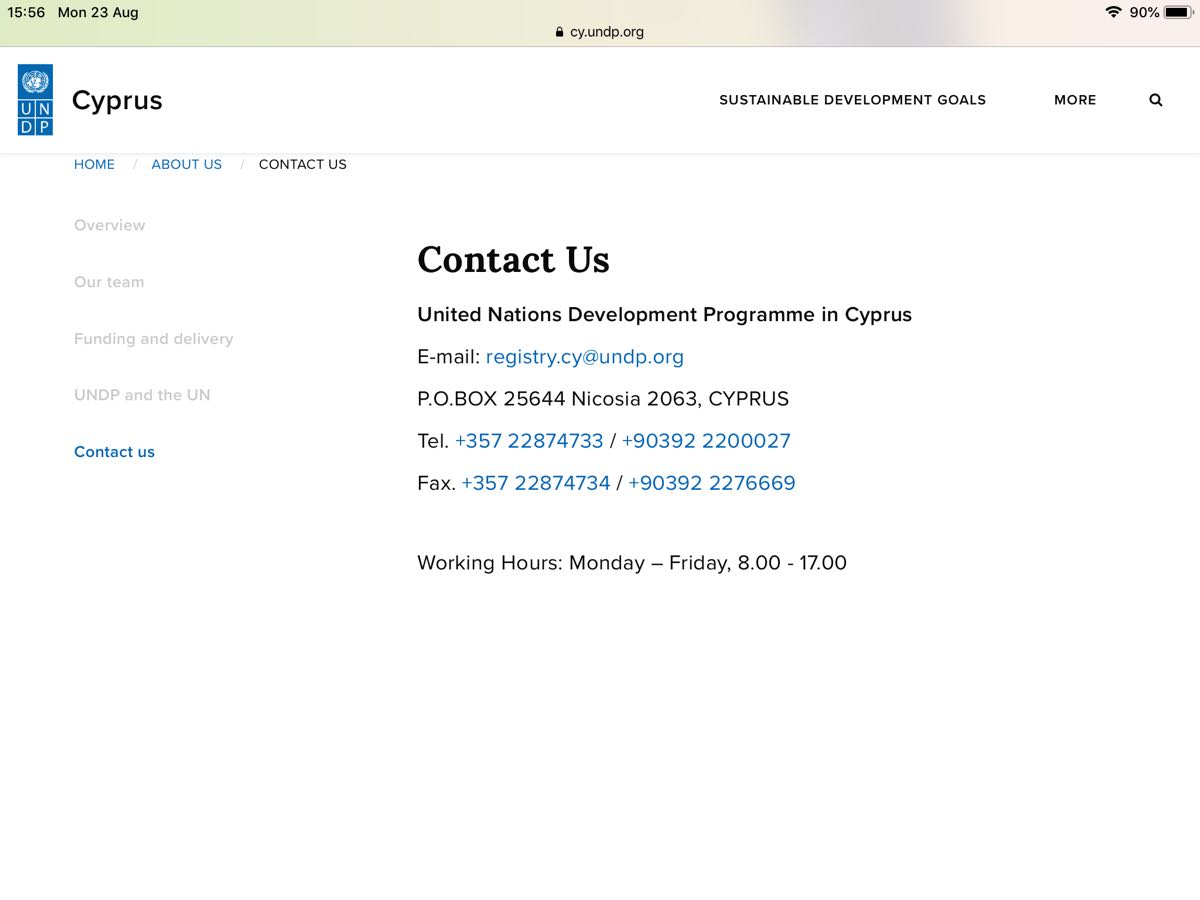Navigate to ABOUT US breadcrumb

pos(186,164)
